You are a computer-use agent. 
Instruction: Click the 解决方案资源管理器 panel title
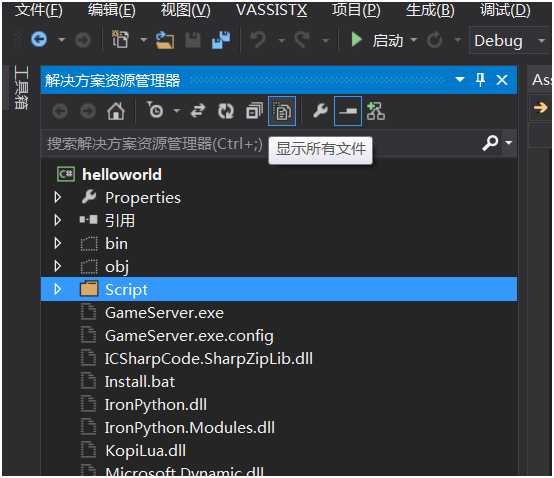pyautogui.click(x=113, y=81)
